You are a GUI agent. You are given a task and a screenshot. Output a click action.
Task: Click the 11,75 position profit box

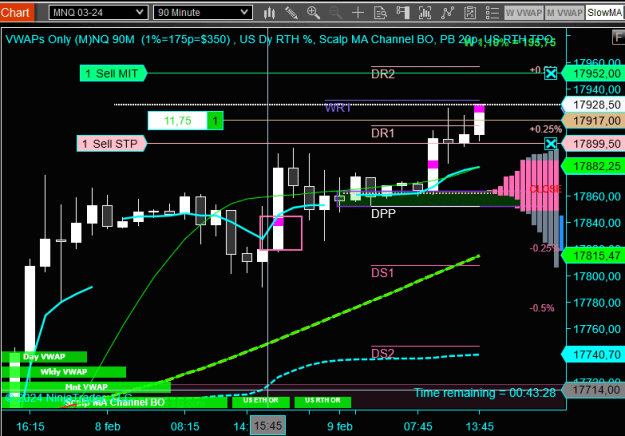click(177, 121)
